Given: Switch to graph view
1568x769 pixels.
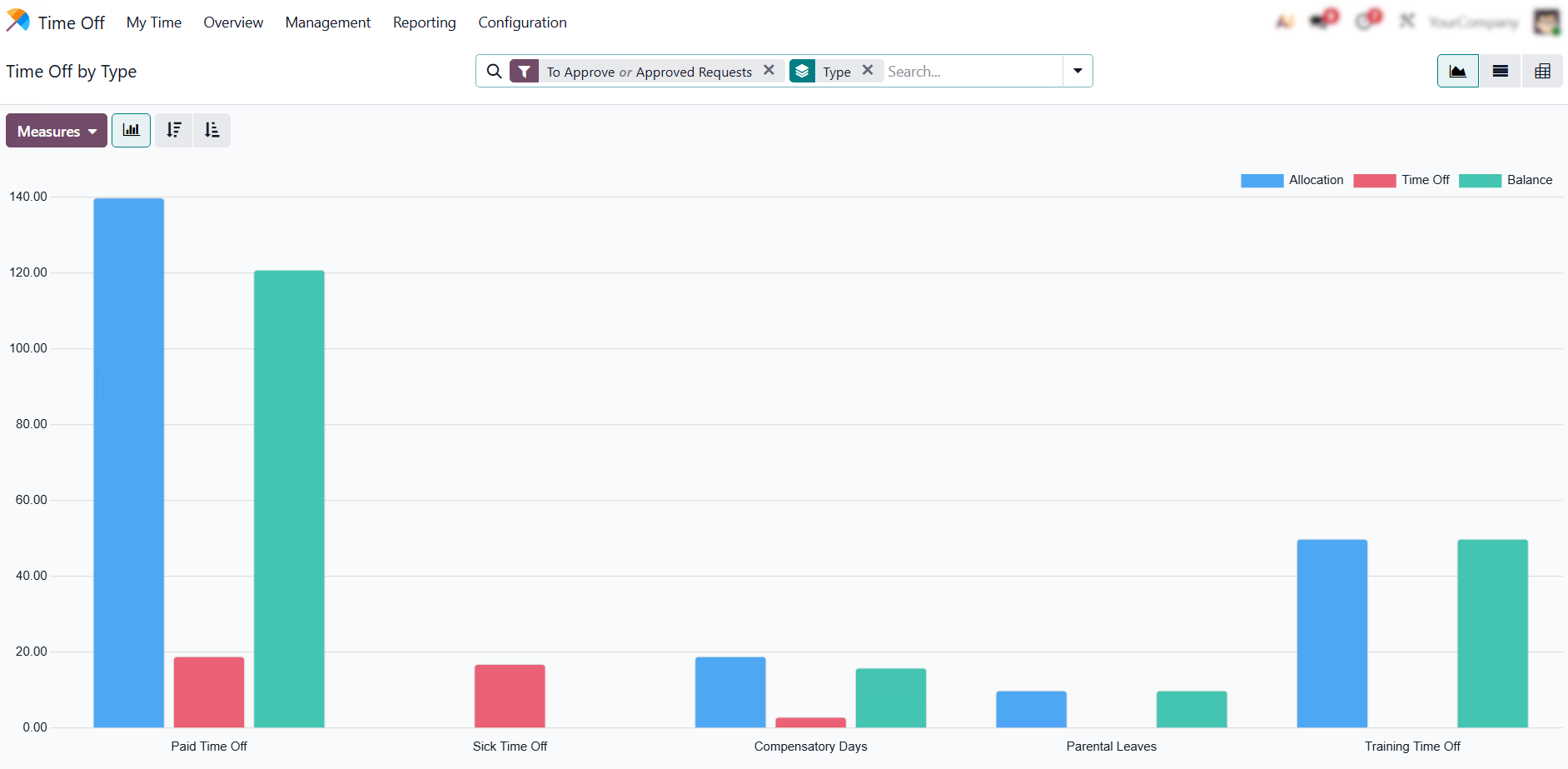Looking at the screenshot, I should coord(1457,72).
